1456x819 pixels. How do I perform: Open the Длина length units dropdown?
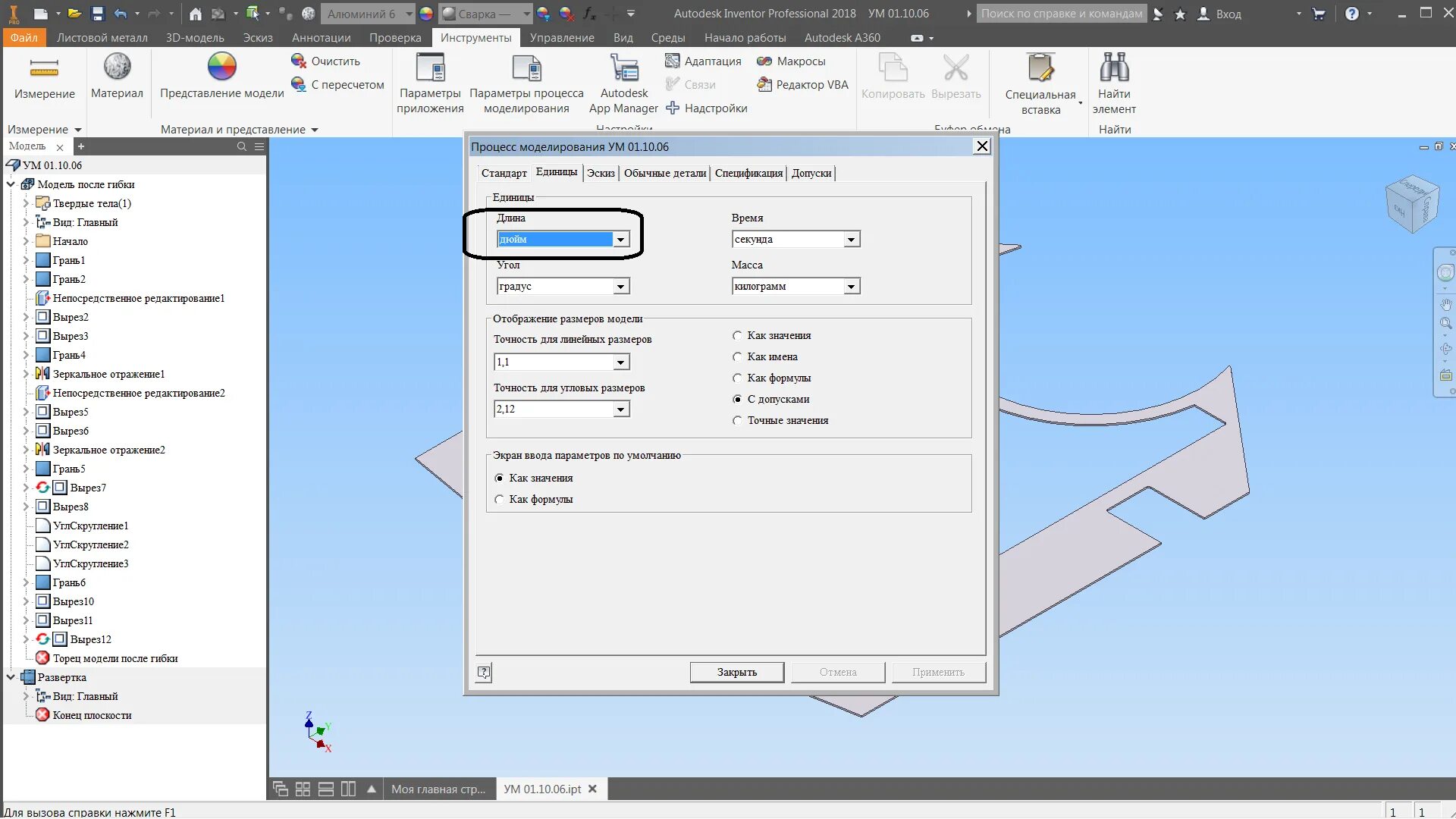click(x=620, y=240)
